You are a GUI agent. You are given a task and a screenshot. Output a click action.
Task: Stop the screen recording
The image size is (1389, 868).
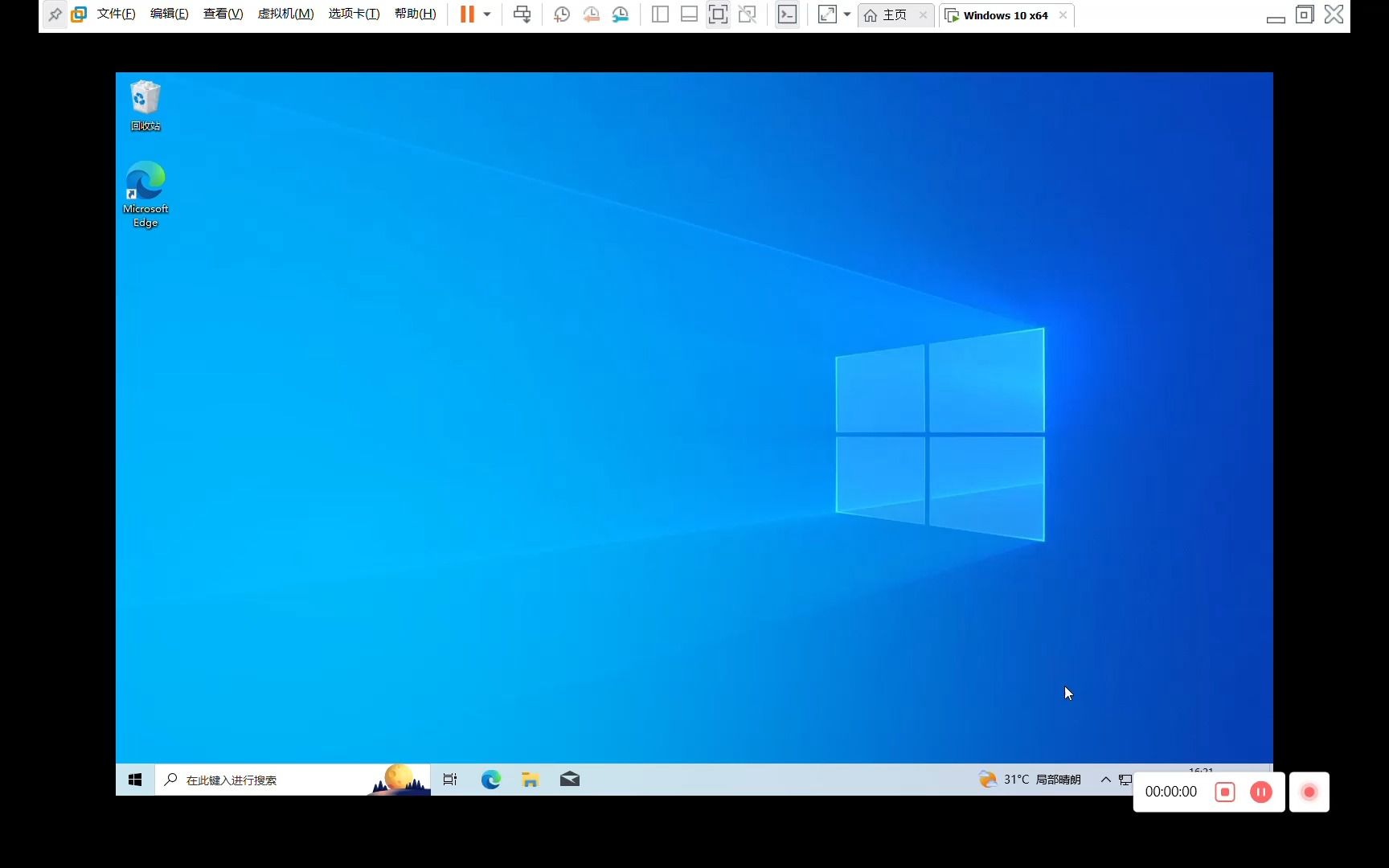click(1224, 792)
